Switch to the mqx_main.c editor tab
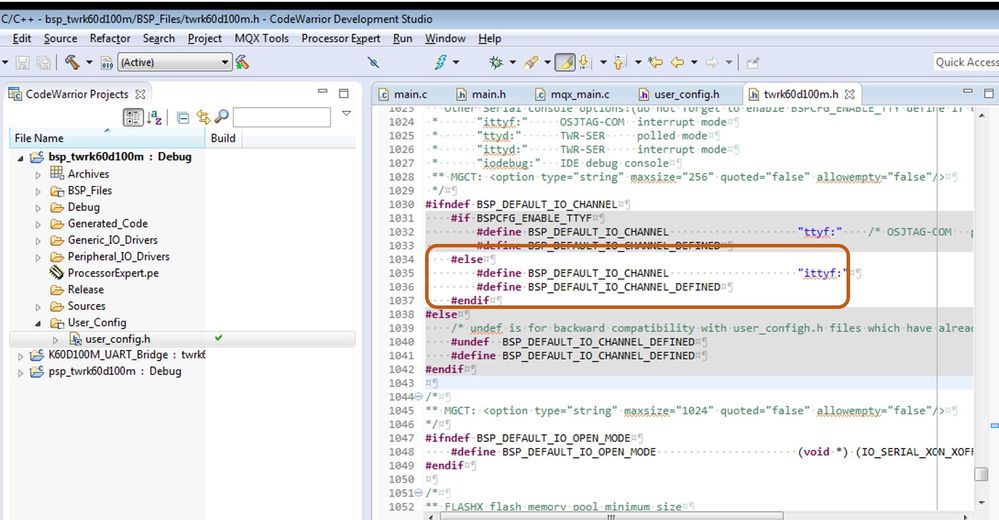The image size is (999, 520). pyautogui.click(x=572, y=94)
